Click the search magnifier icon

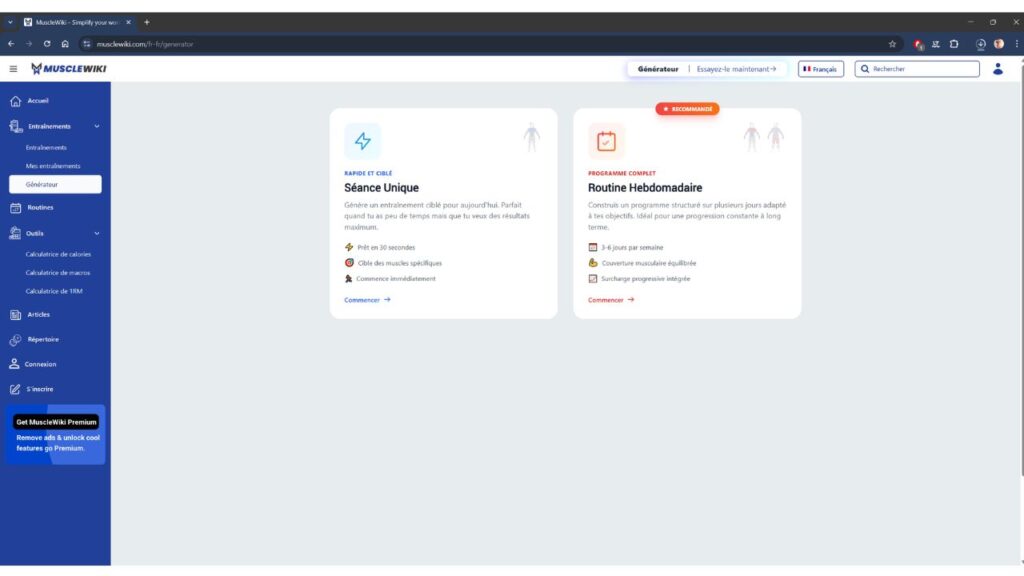865,69
